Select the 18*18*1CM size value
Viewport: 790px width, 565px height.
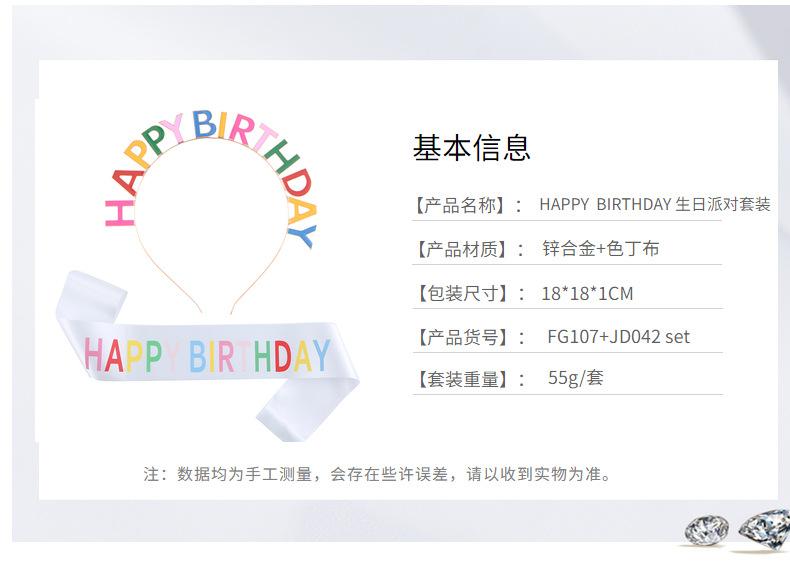(x=587, y=293)
